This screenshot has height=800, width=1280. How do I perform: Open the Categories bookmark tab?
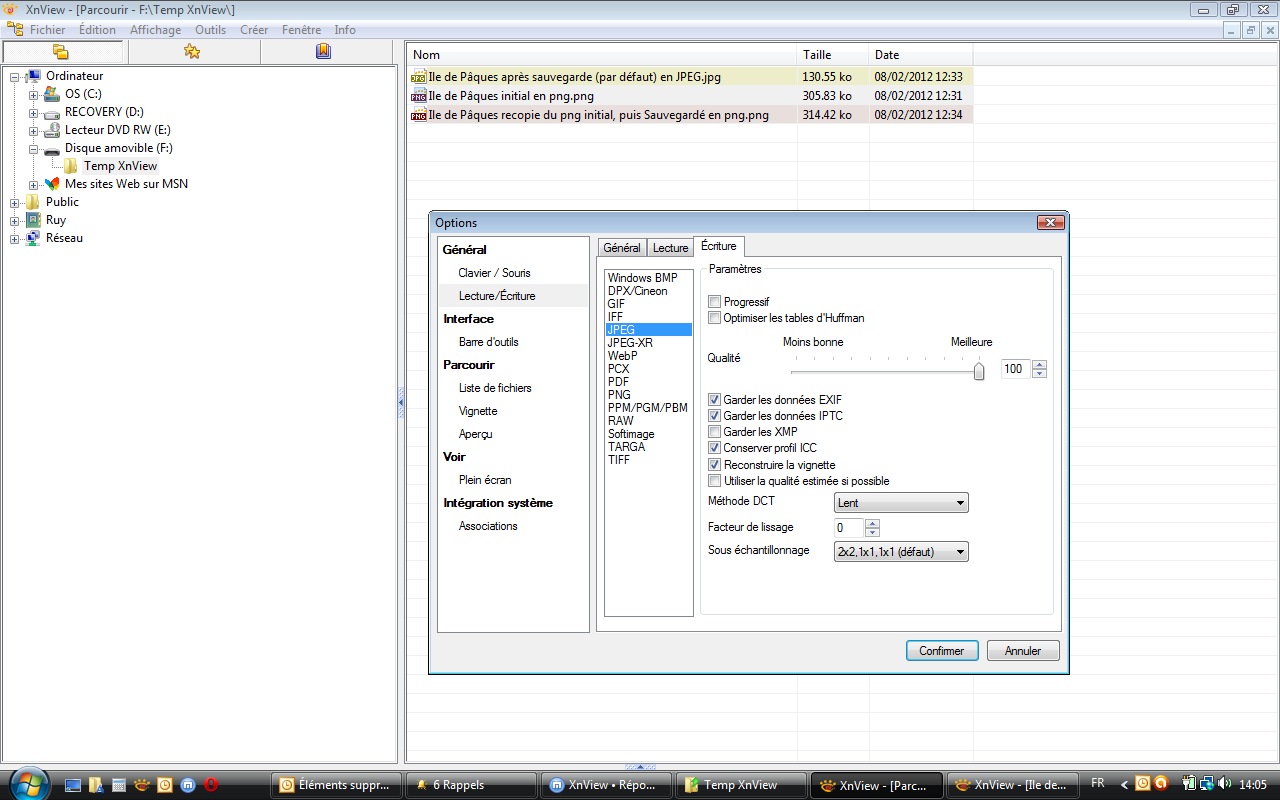tap(323, 52)
